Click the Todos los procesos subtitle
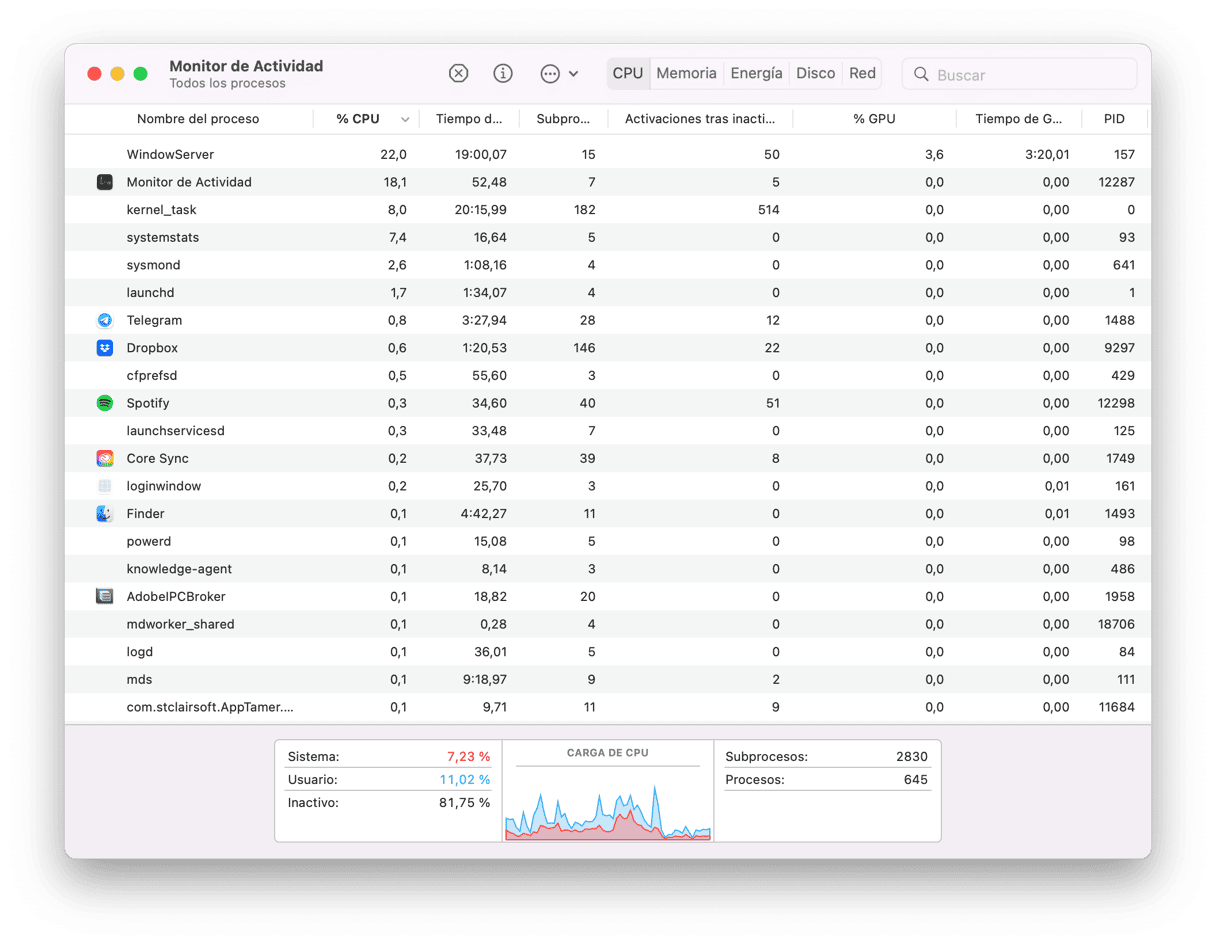 click(227, 84)
